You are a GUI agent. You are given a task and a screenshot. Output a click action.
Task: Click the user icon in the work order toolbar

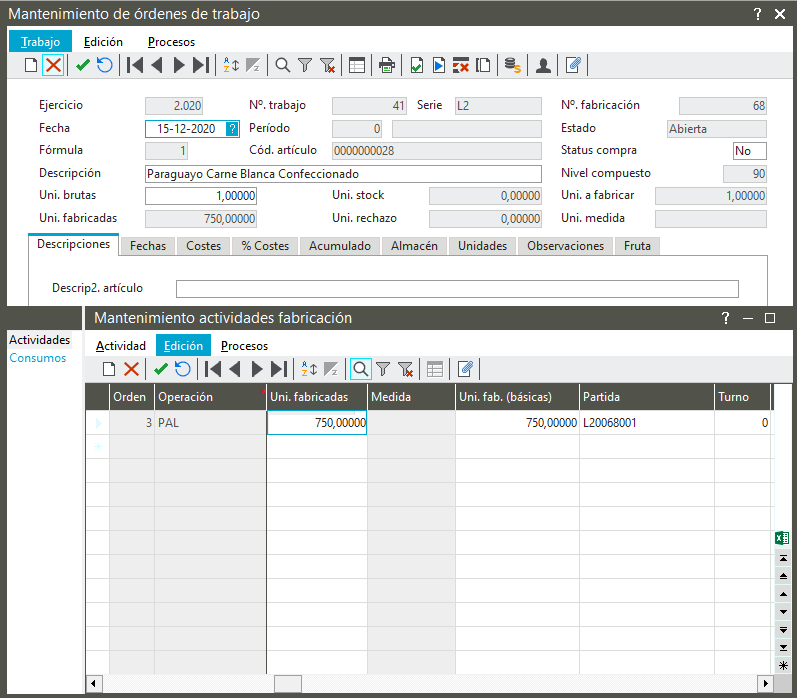(543, 66)
